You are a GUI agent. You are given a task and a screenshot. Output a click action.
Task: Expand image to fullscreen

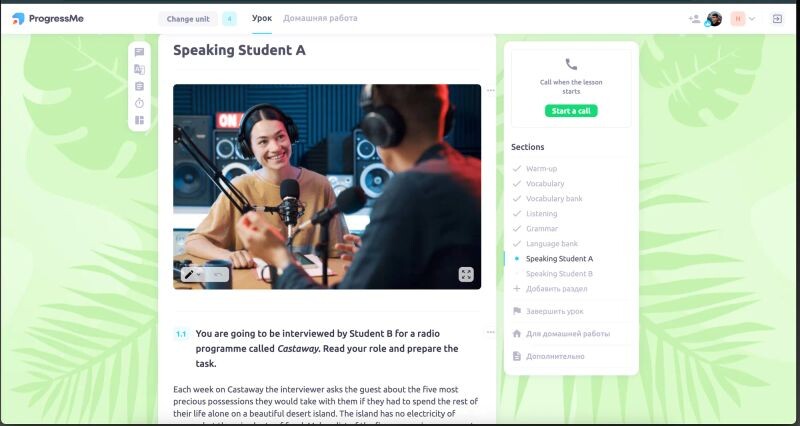click(x=466, y=274)
